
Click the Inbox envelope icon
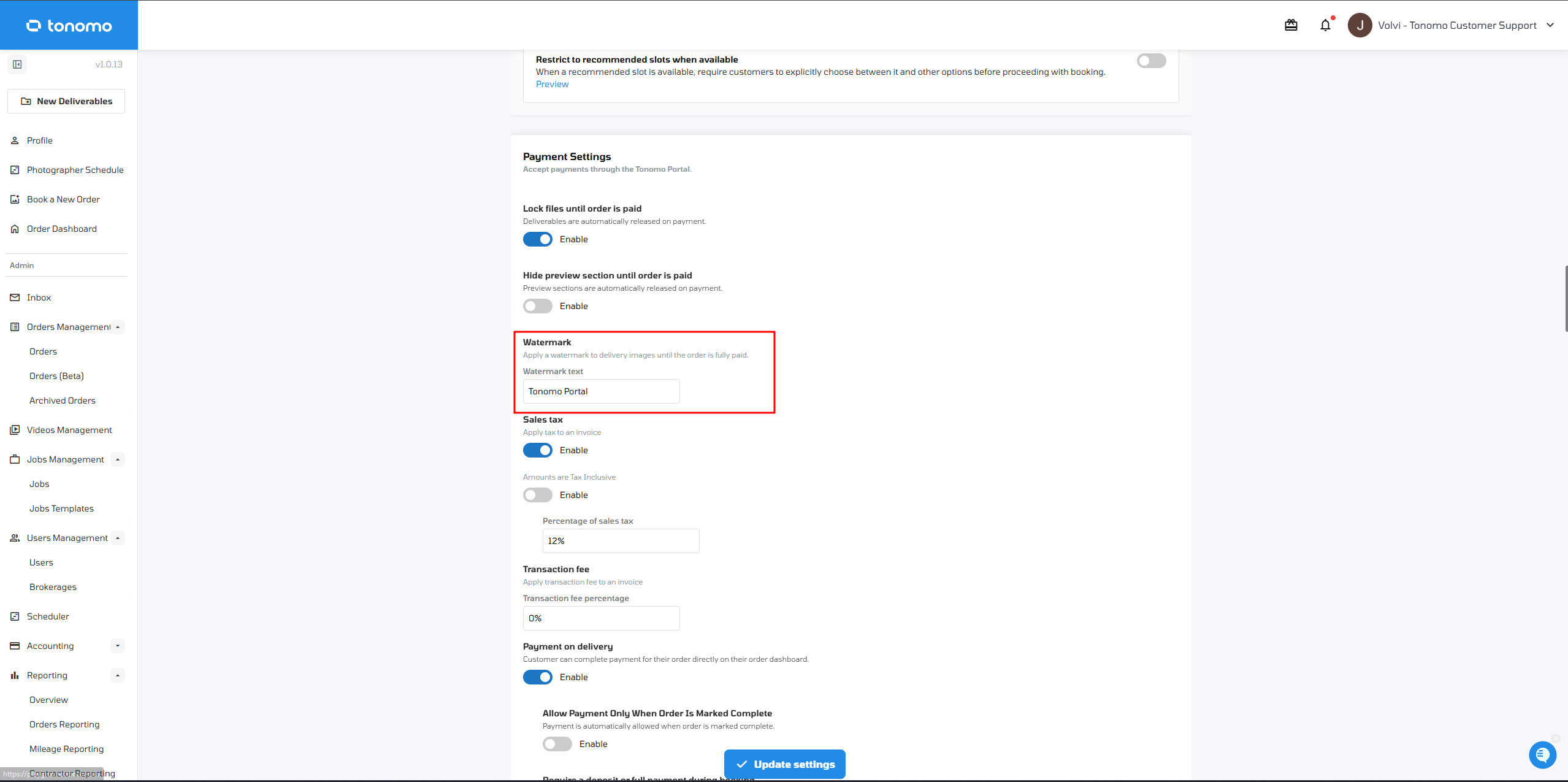coord(15,297)
